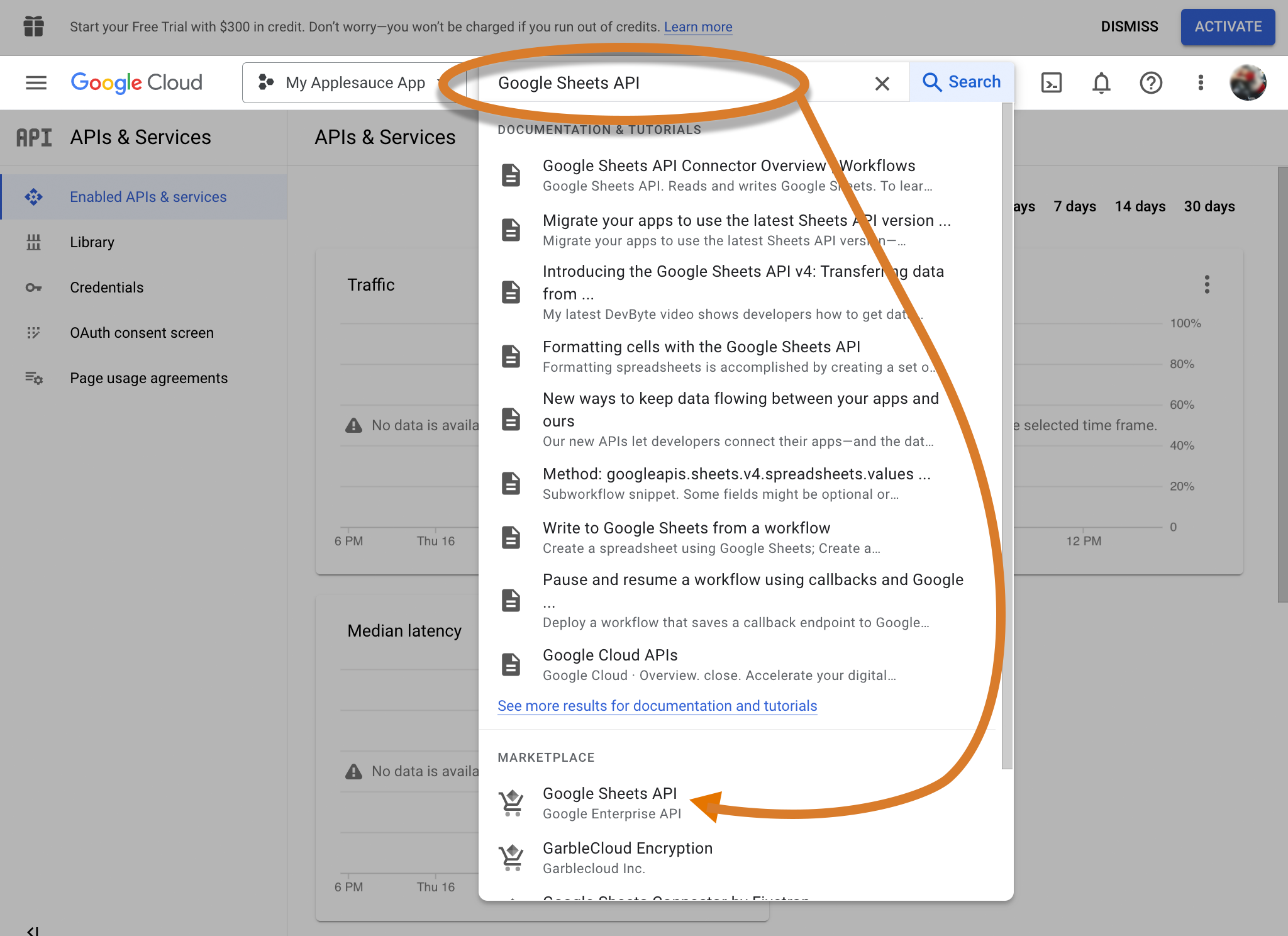Open the notifications bell

pyautogui.click(x=1101, y=82)
